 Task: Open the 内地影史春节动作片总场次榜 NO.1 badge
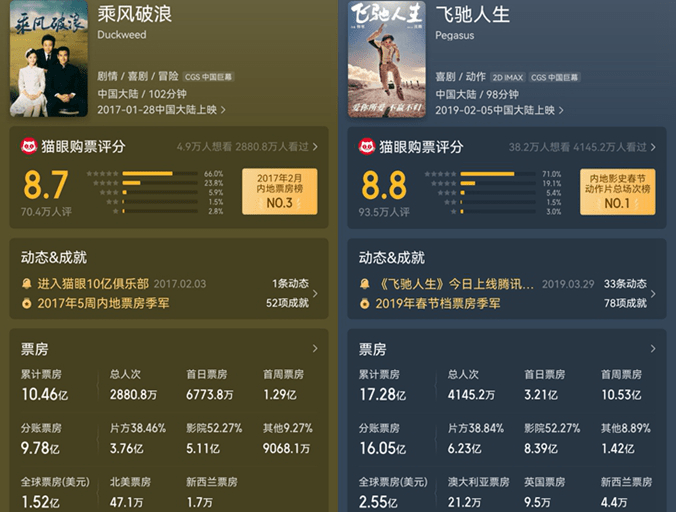click(x=618, y=192)
